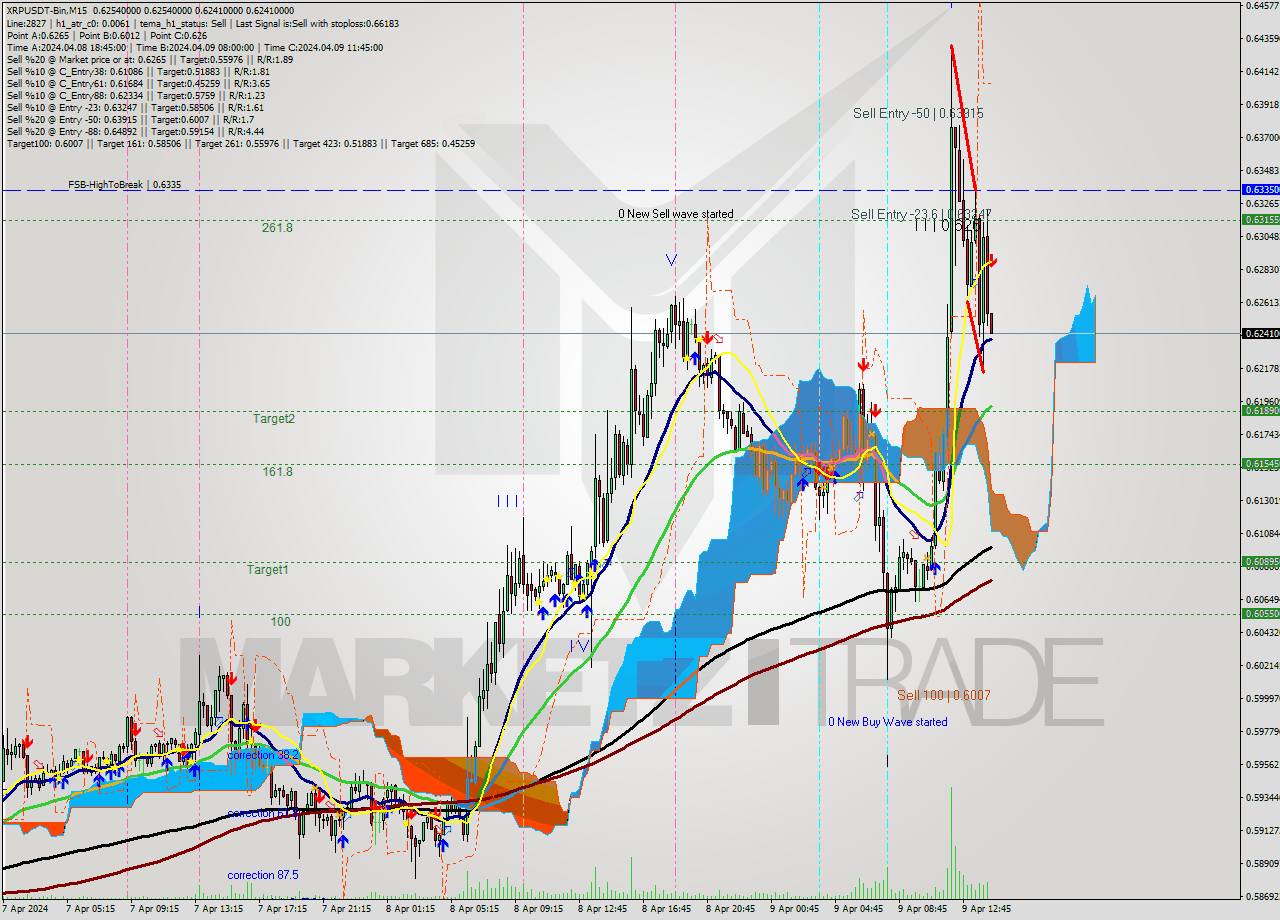This screenshot has width=1280, height=920.
Task: Click the '8 Apr 09:15' time axis label
Action: point(539,910)
